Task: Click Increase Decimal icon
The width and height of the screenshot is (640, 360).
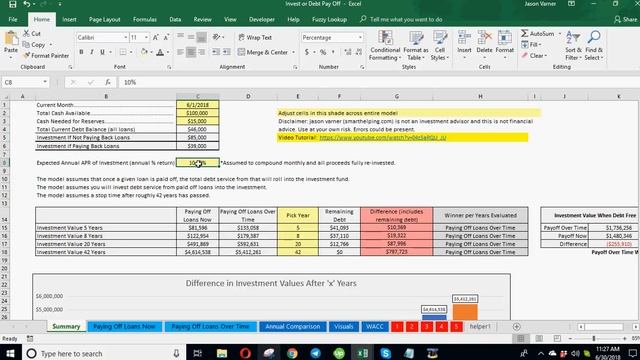Action: tap(348, 52)
